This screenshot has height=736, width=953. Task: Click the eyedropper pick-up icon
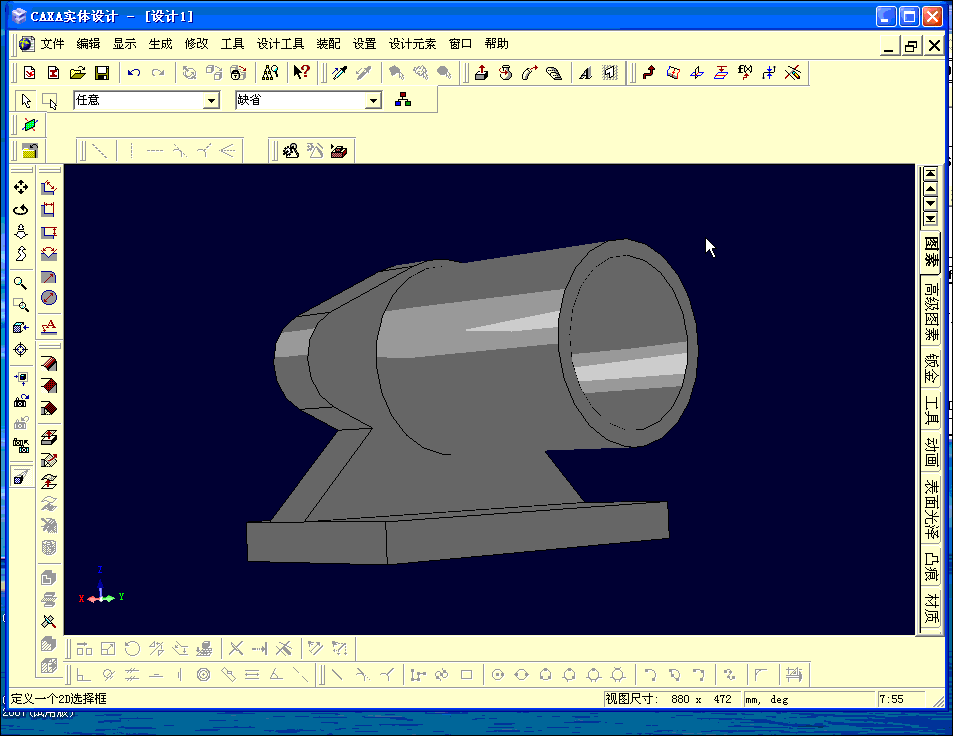339,73
